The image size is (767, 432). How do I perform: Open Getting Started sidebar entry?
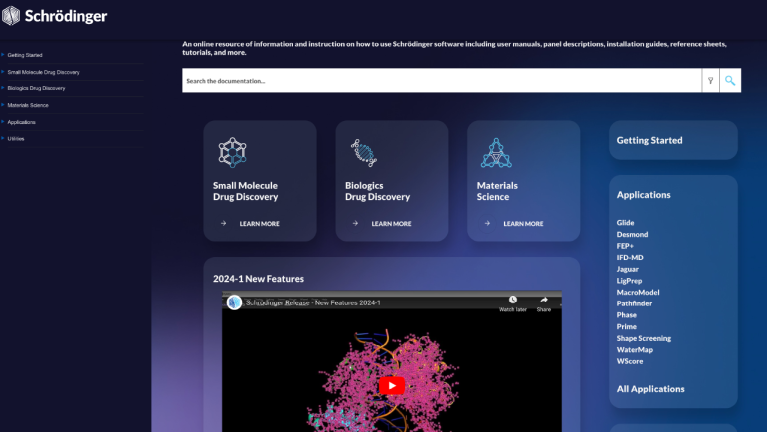coord(25,55)
